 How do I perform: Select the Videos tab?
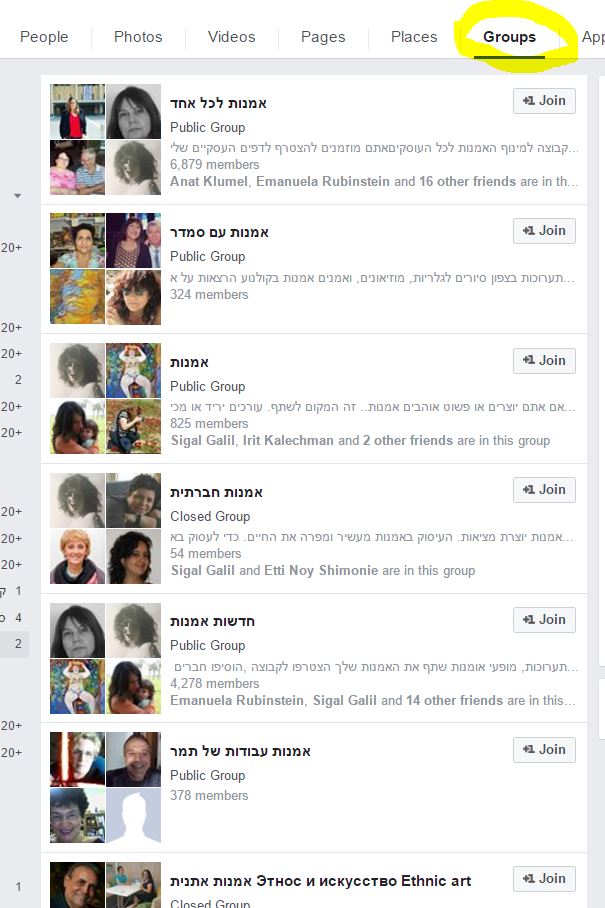coord(231,37)
